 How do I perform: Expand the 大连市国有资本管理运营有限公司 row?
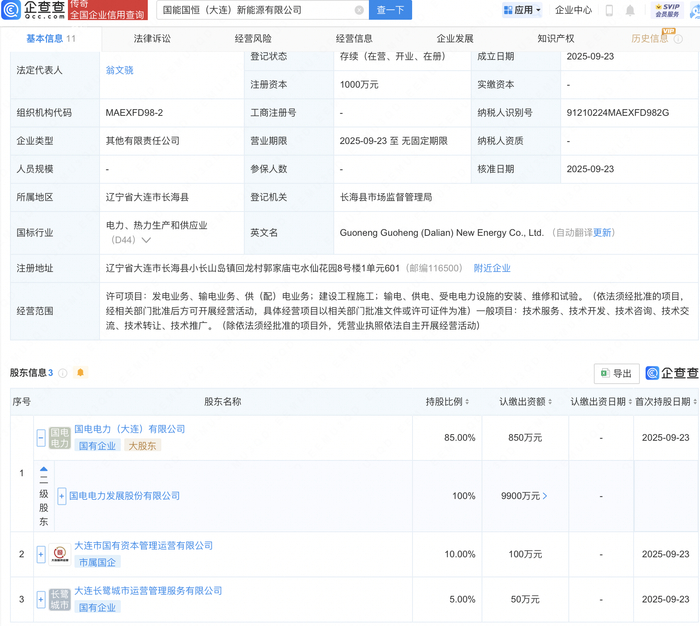[41, 554]
